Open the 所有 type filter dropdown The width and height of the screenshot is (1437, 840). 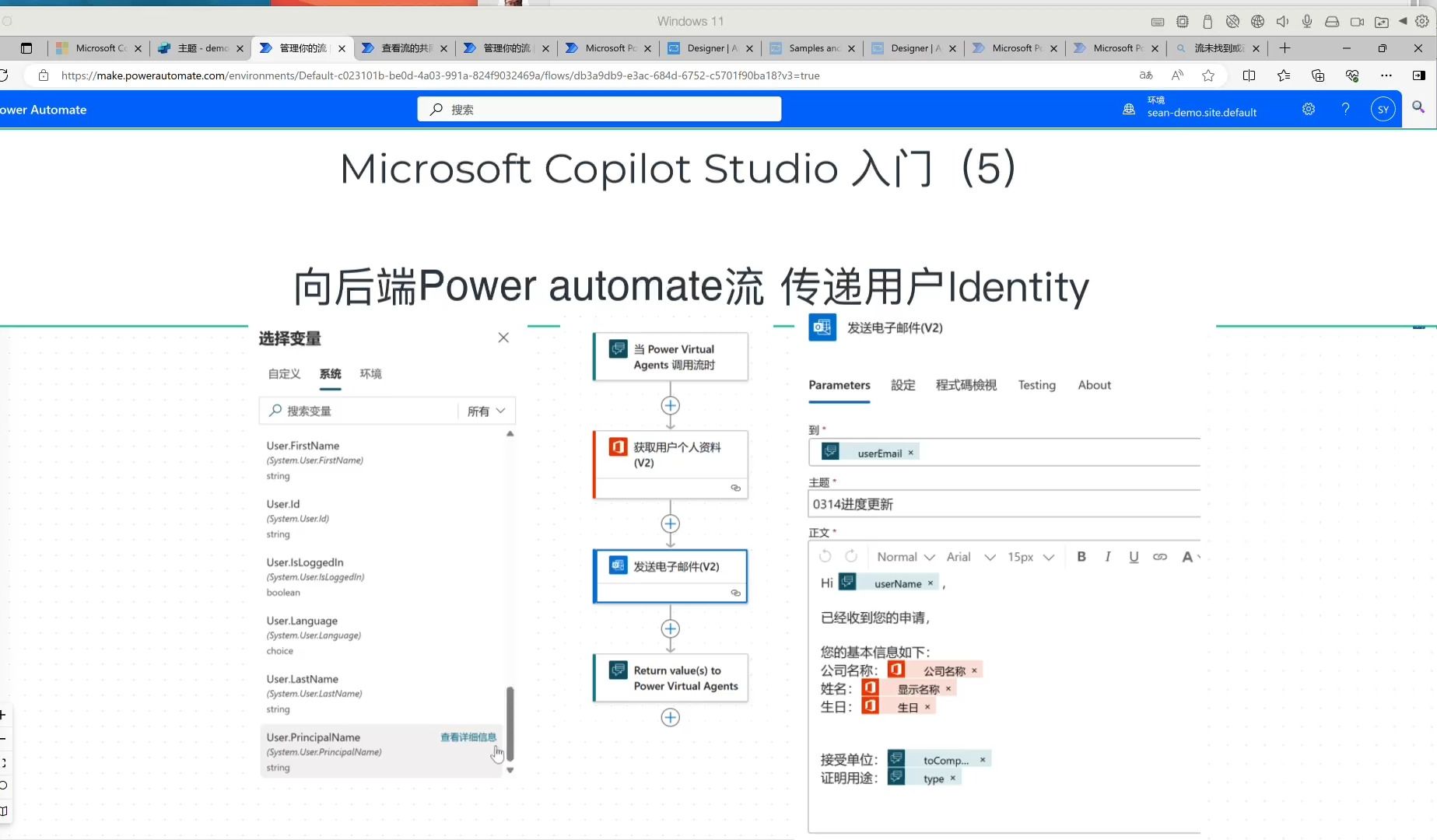(486, 411)
